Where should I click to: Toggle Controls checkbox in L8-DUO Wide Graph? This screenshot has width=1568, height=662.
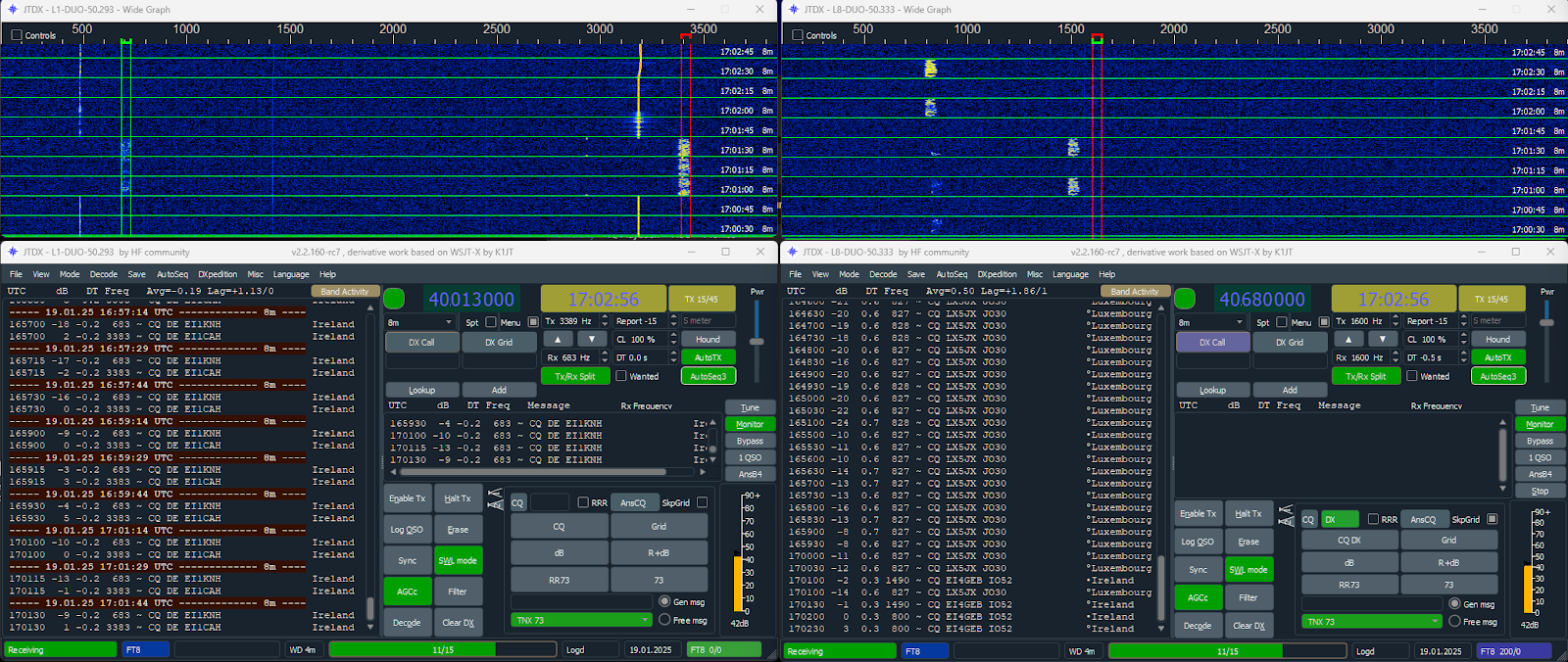pyautogui.click(x=798, y=35)
